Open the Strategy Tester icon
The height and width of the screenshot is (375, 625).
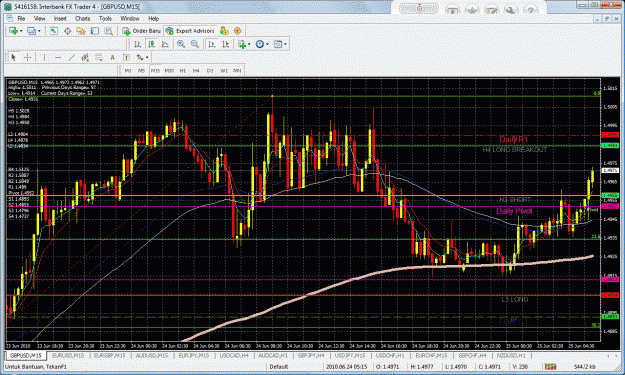point(108,31)
